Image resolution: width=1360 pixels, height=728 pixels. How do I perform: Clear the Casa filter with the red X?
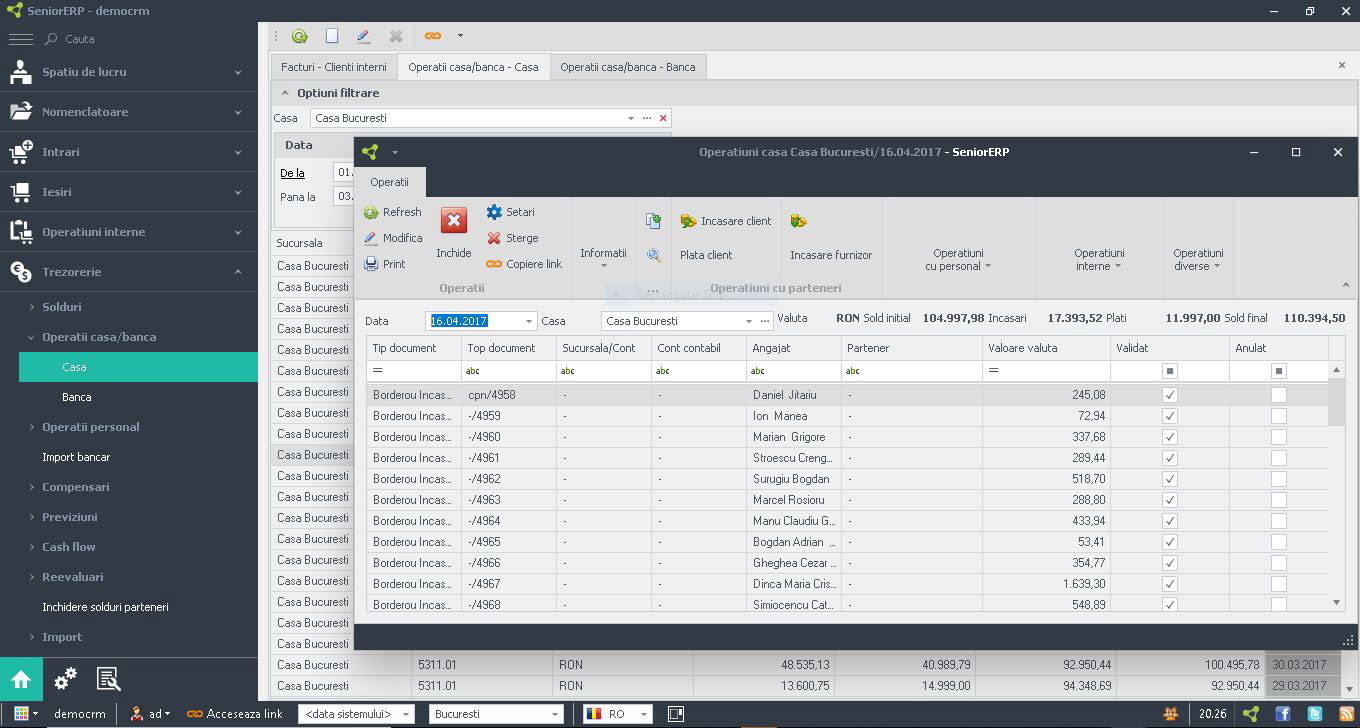coord(663,118)
